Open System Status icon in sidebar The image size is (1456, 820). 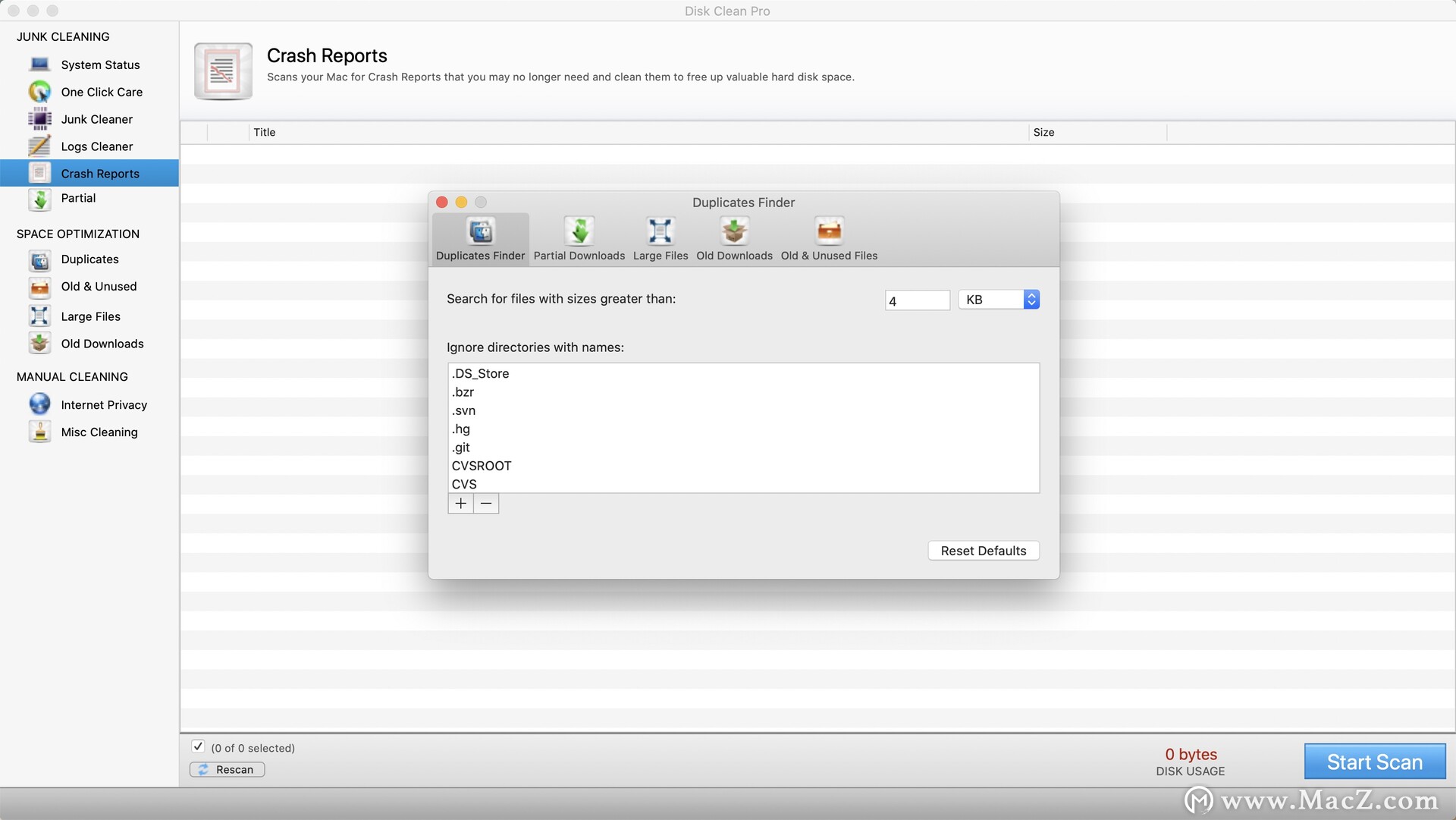pos(39,64)
